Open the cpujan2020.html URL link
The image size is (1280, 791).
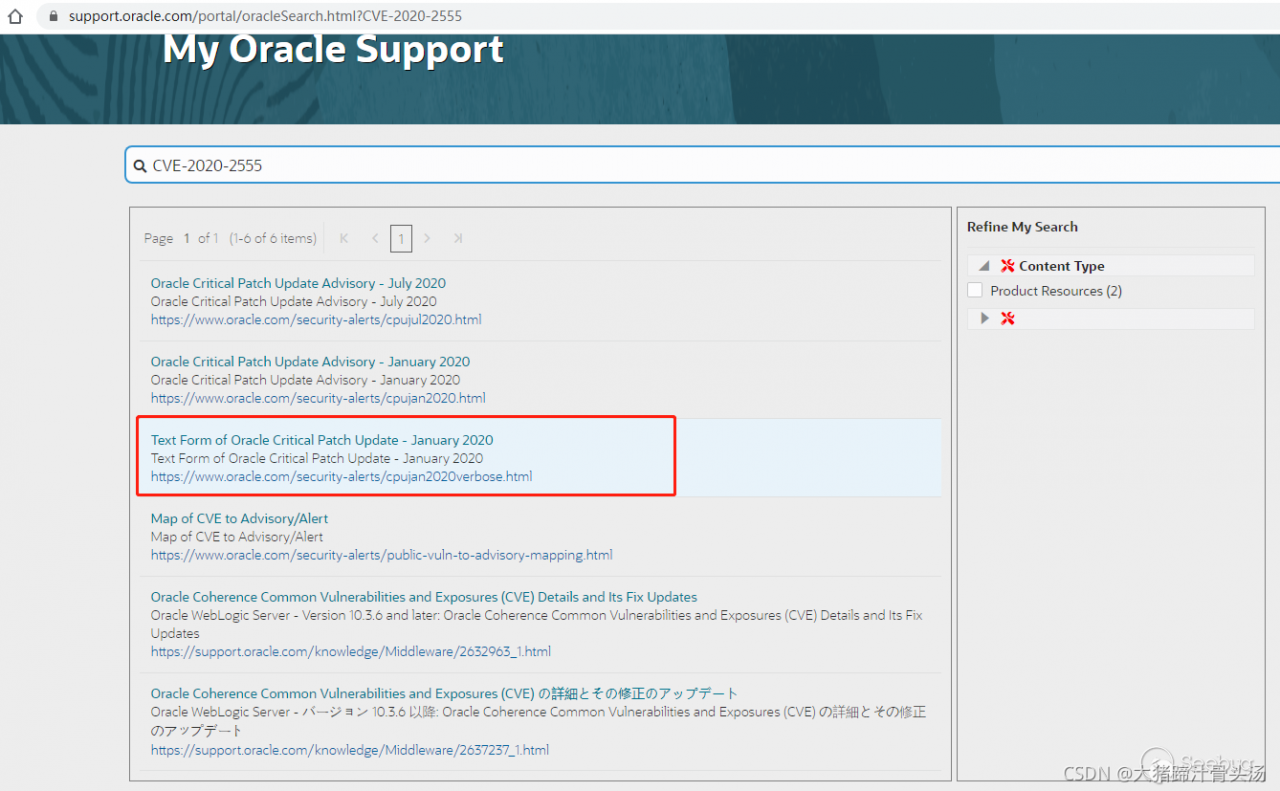tap(318, 398)
